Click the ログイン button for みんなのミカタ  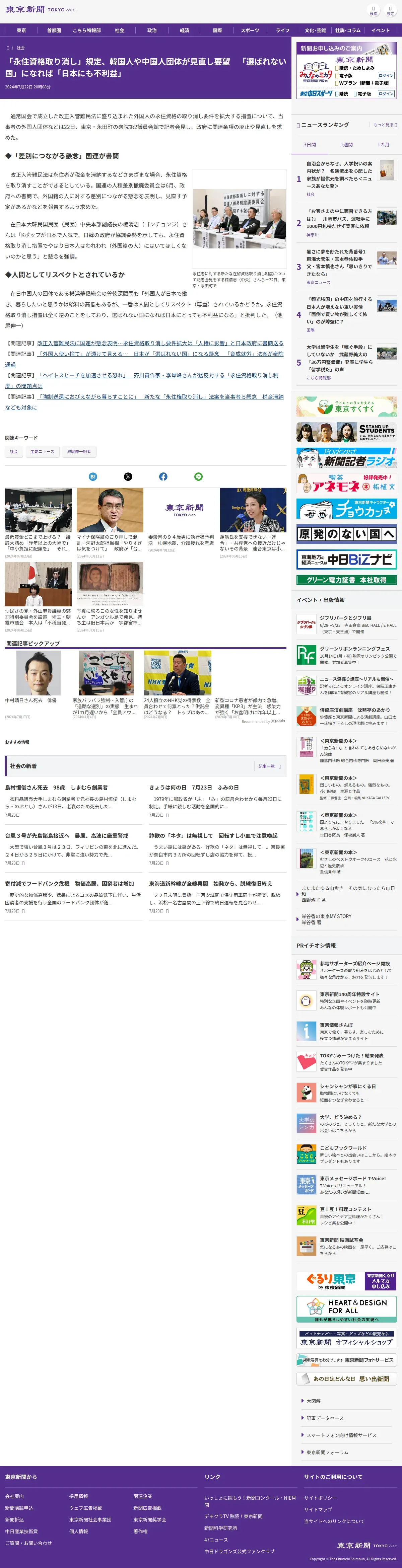[386, 76]
